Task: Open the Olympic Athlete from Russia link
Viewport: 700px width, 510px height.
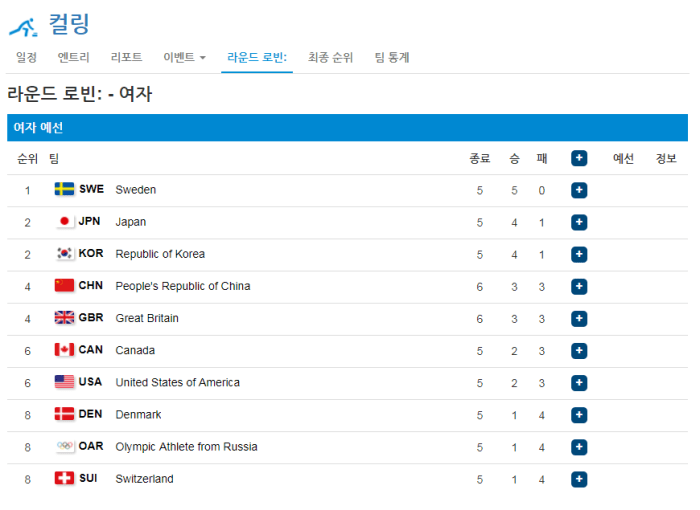Action: tap(186, 447)
